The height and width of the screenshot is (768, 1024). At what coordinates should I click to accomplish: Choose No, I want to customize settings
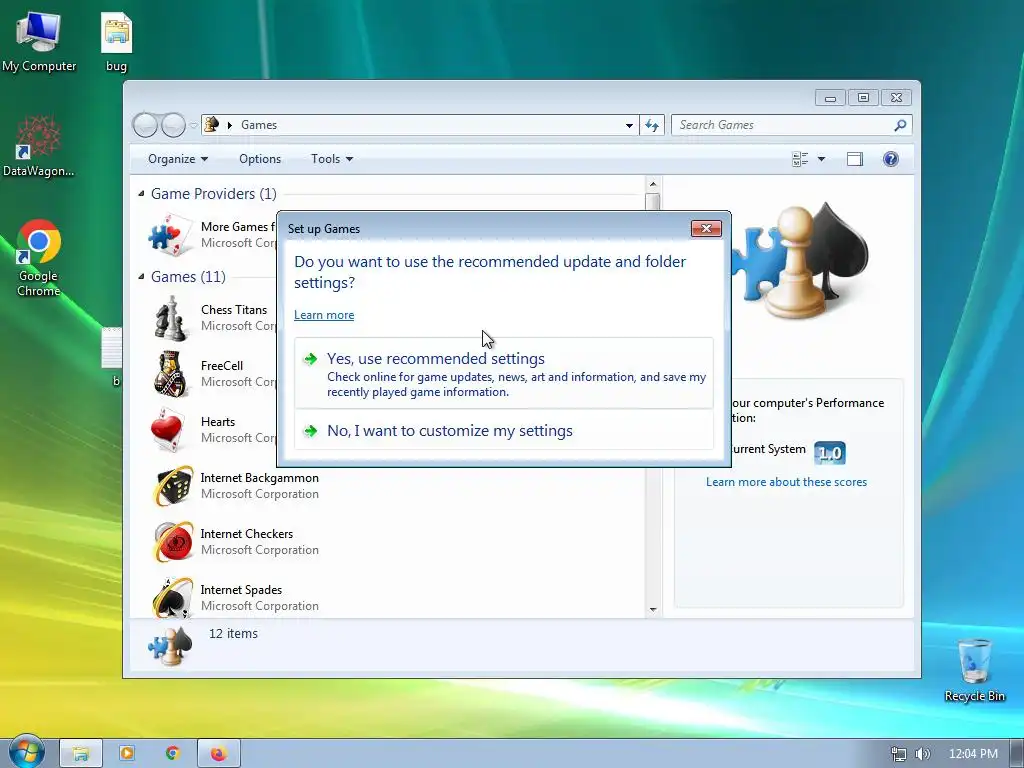tap(504, 430)
